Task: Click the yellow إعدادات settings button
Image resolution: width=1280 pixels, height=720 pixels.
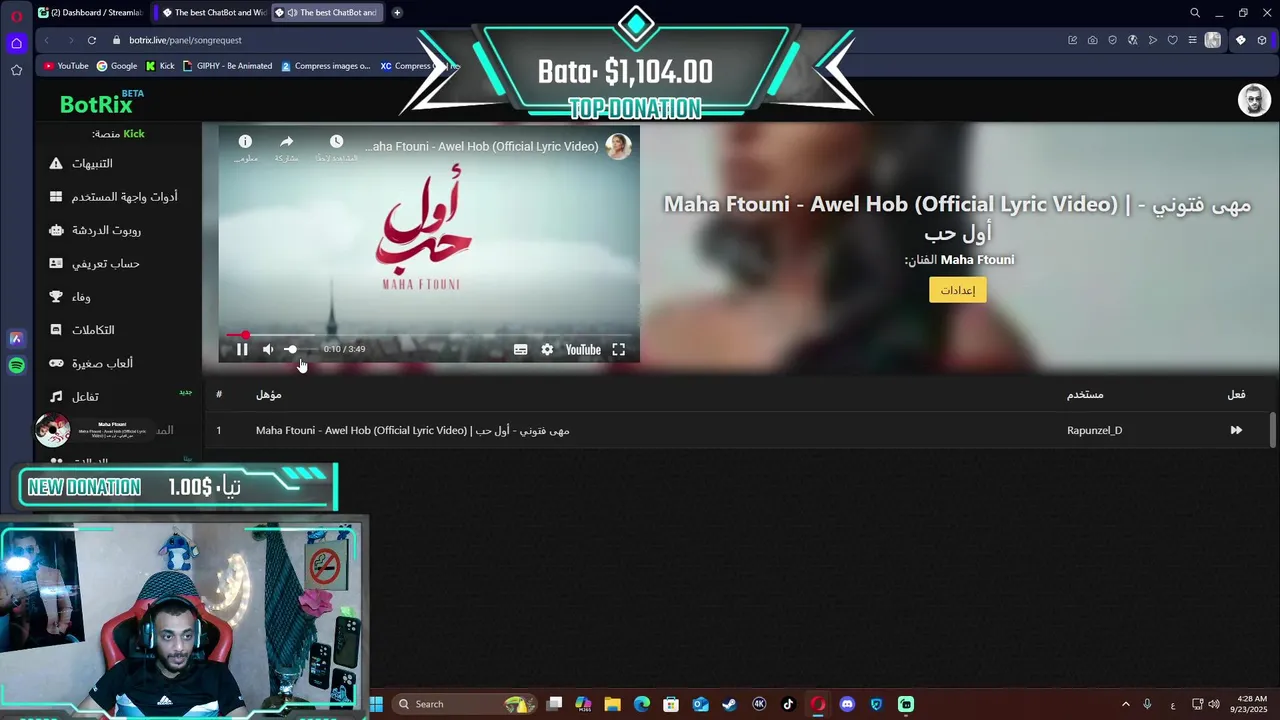Action: coord(957,290)
